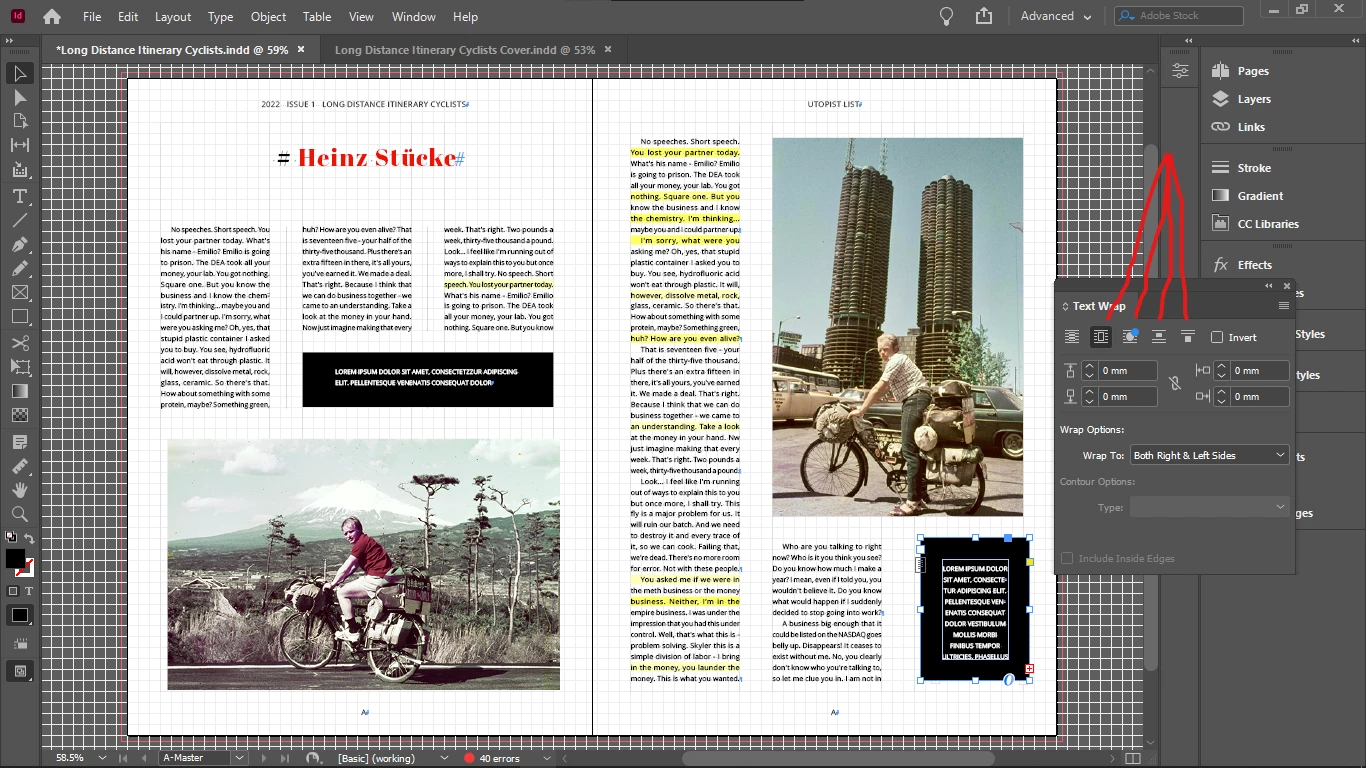Select the Hand tool
The image size is (1366, 768).
point(20,490)
